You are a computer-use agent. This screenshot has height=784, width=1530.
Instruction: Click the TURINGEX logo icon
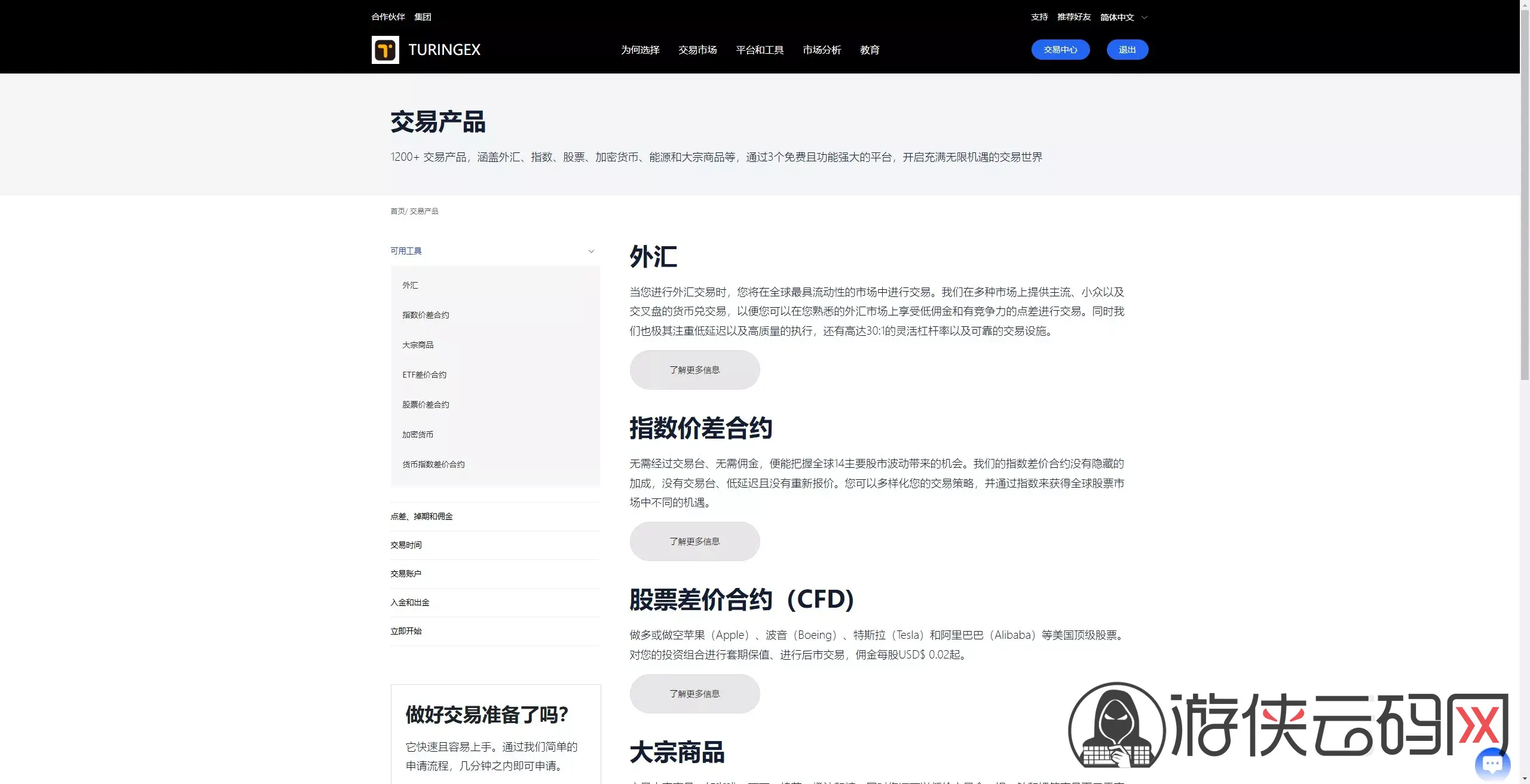click(385, 50)
